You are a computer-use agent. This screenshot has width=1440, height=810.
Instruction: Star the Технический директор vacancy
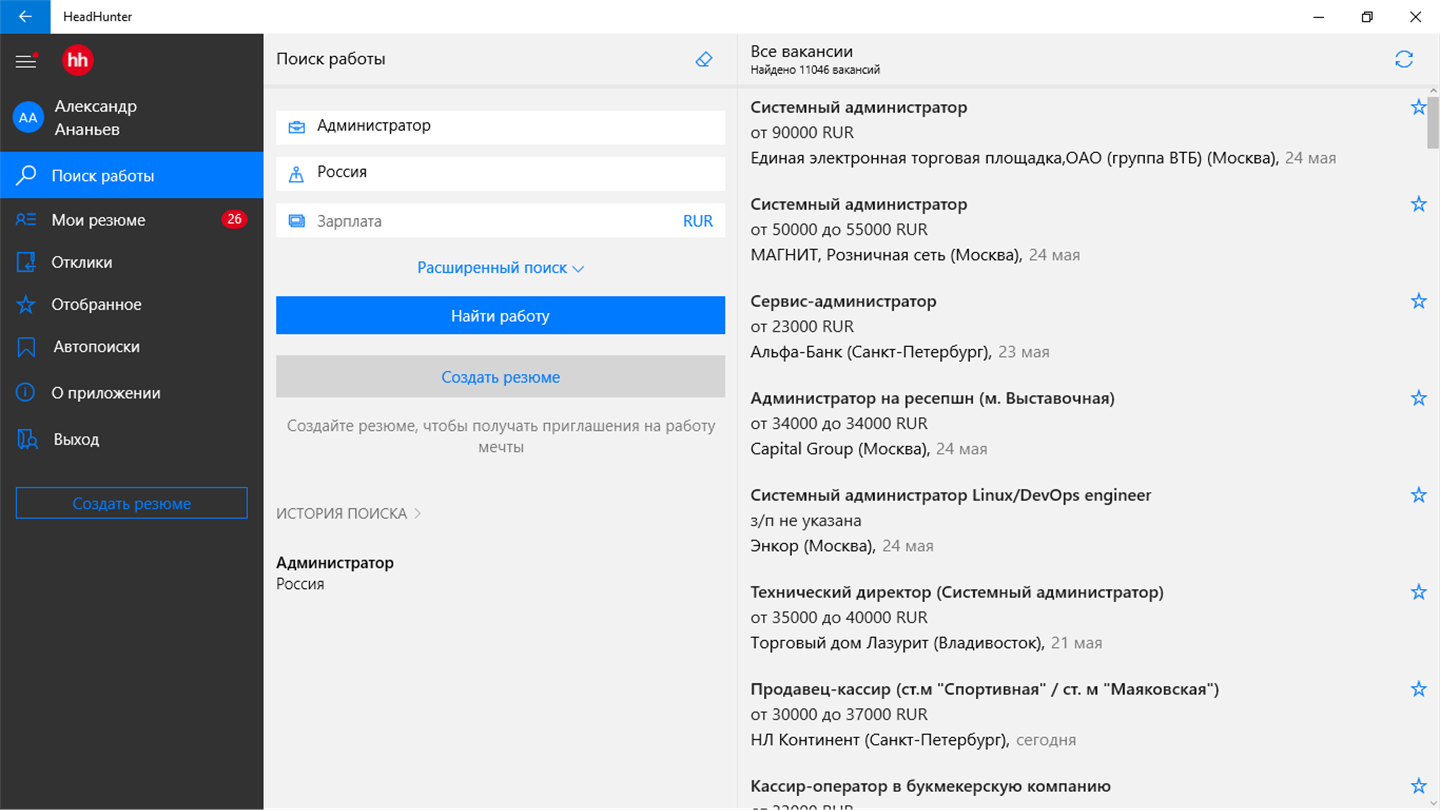point(1418,592)
